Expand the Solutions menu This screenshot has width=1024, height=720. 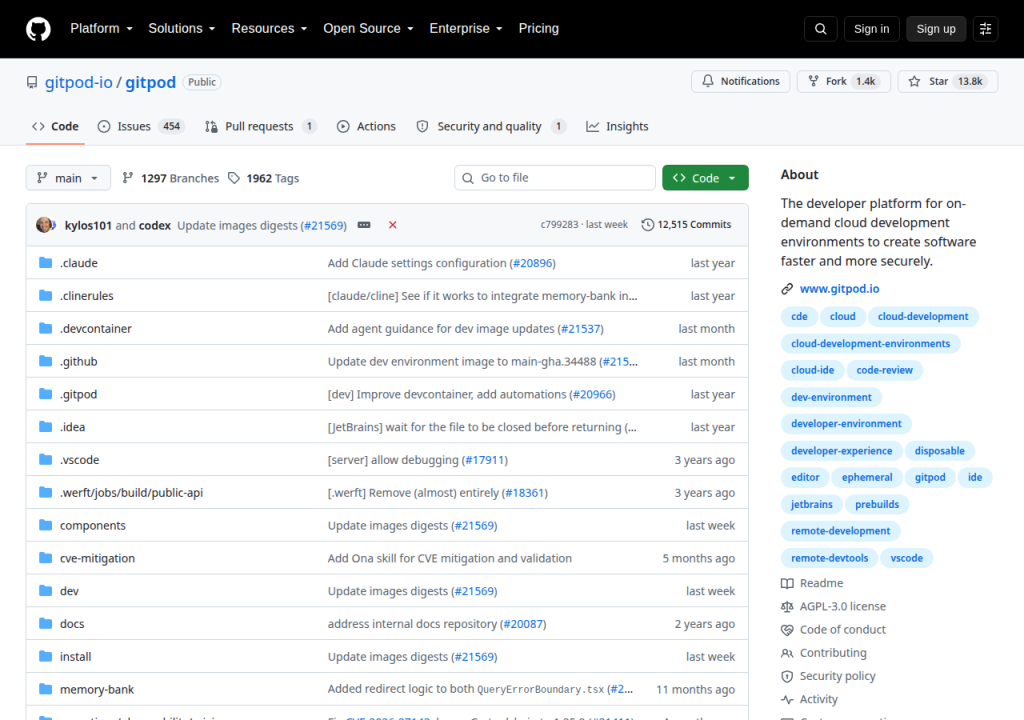(x=182, y=29)
